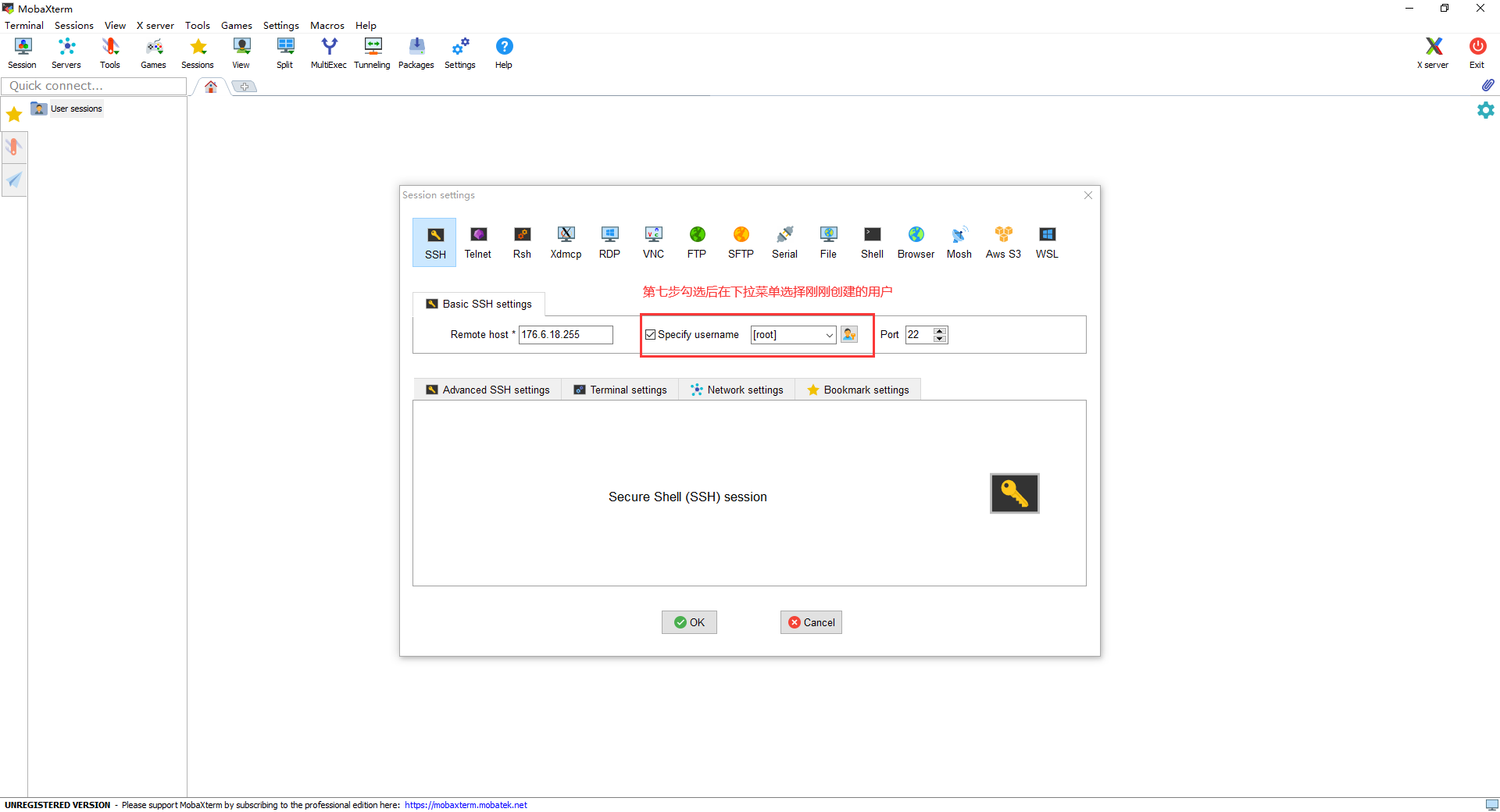
Task: Open the Sessions star toolbar icon
Action: point(198,53)
